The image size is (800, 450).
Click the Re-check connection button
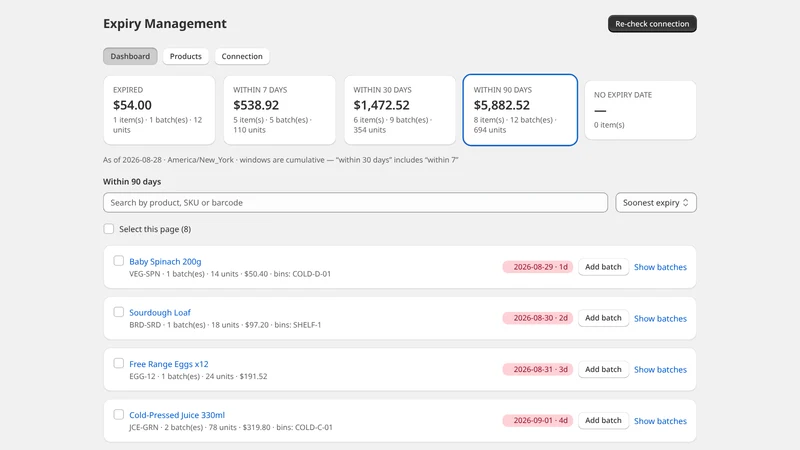point(652,24)
